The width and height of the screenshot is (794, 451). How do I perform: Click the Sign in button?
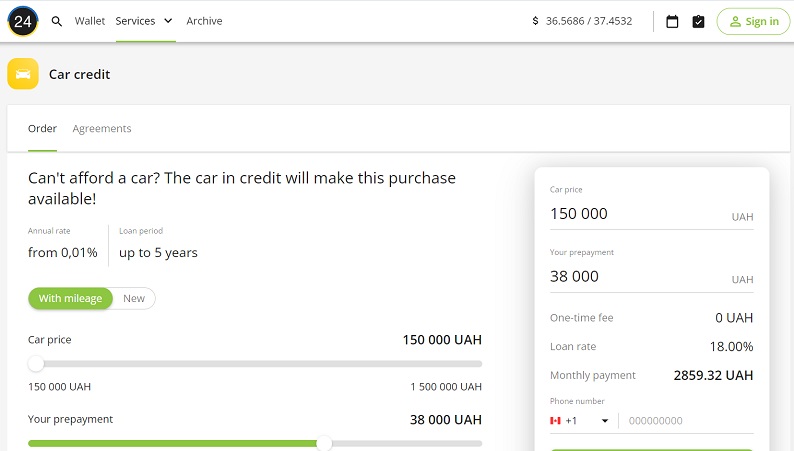tap(753, 21)
